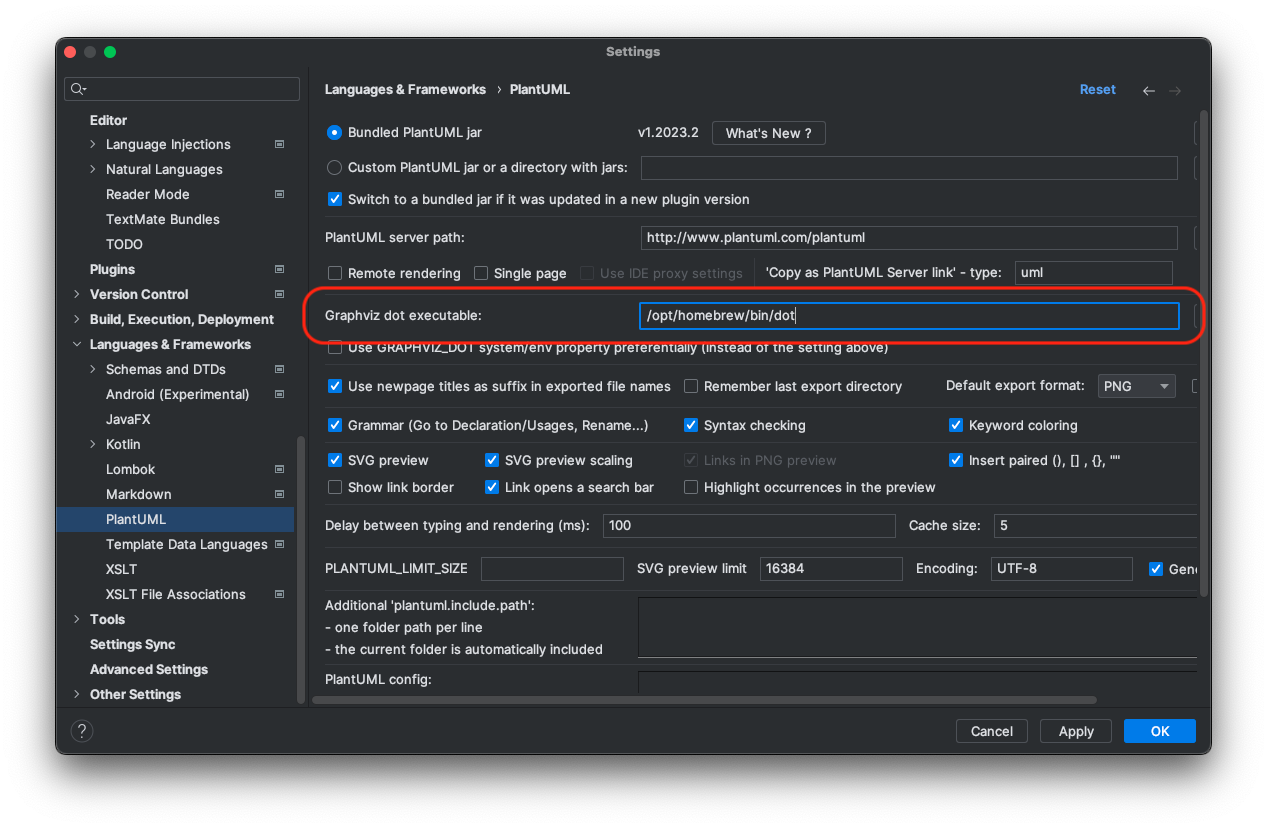
Task: Click Reset link
Action: pos(1097,89)
